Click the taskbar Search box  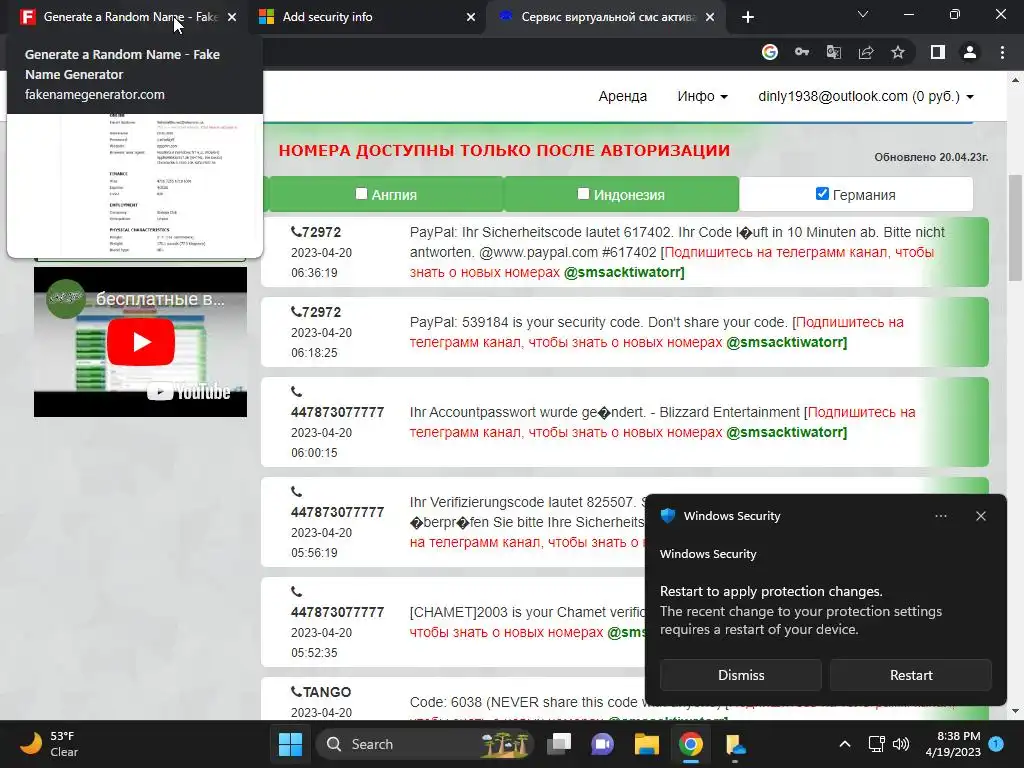(424, 744)
